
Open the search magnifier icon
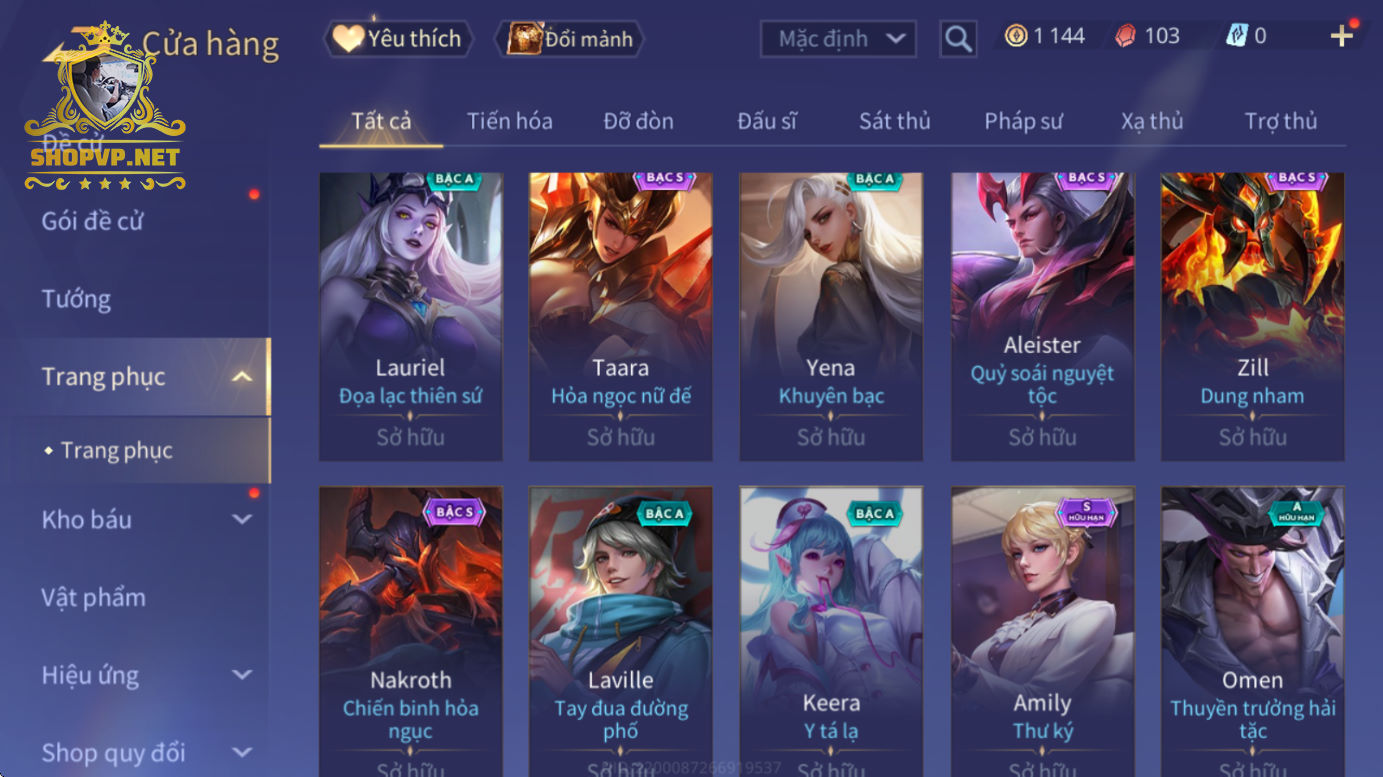pyautogui.click(x=958, y=39)
